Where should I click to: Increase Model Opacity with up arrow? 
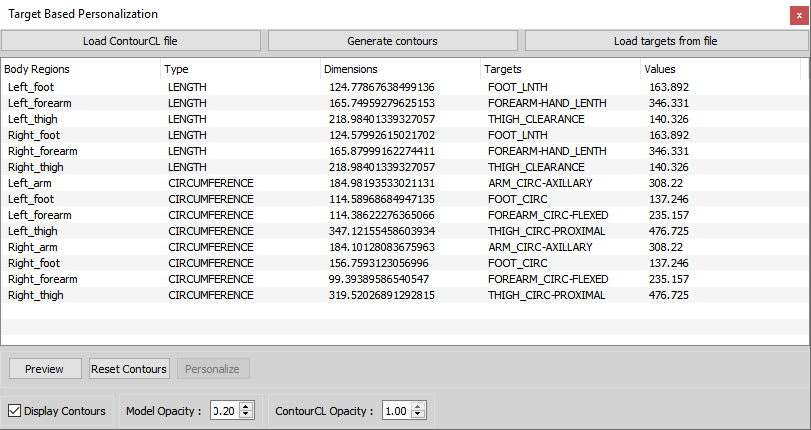pyautogui.click(x=246, y=407)
